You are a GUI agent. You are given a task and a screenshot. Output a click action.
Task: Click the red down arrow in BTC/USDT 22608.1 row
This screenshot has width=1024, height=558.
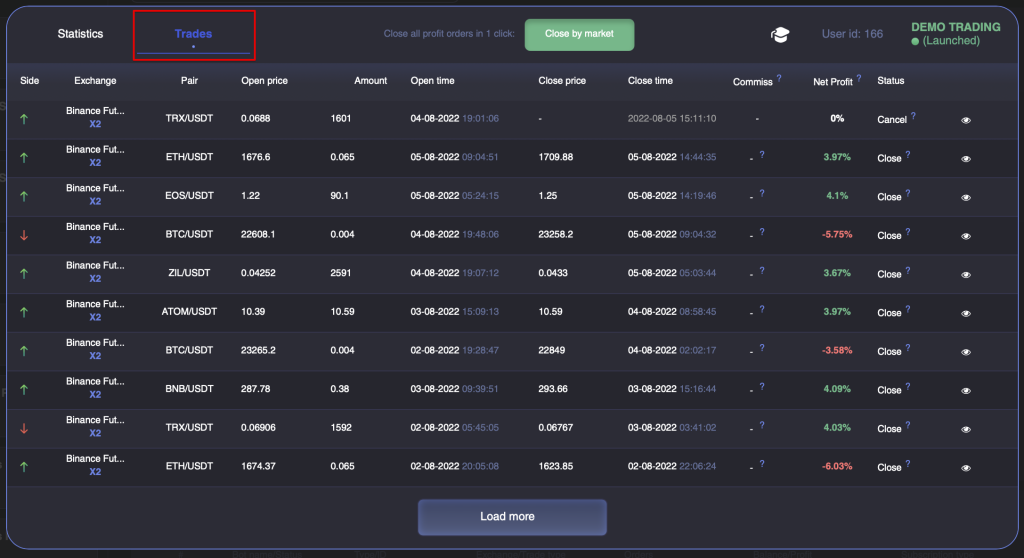click(x=24, y=235)
